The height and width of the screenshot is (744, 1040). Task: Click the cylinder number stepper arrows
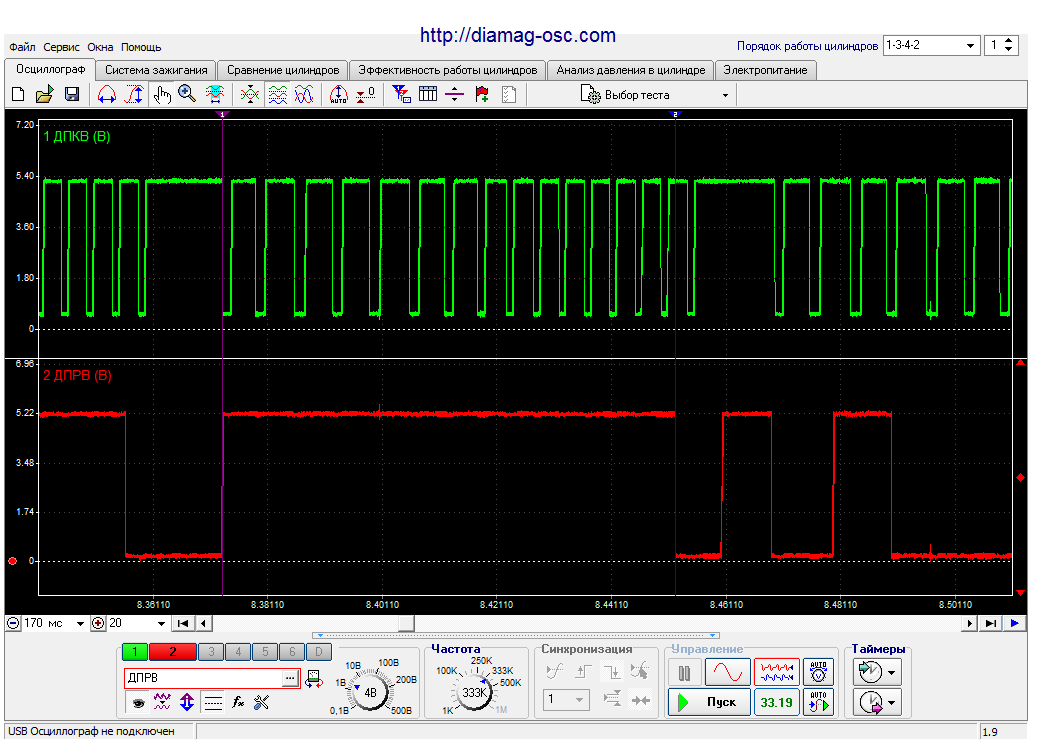1009,45
